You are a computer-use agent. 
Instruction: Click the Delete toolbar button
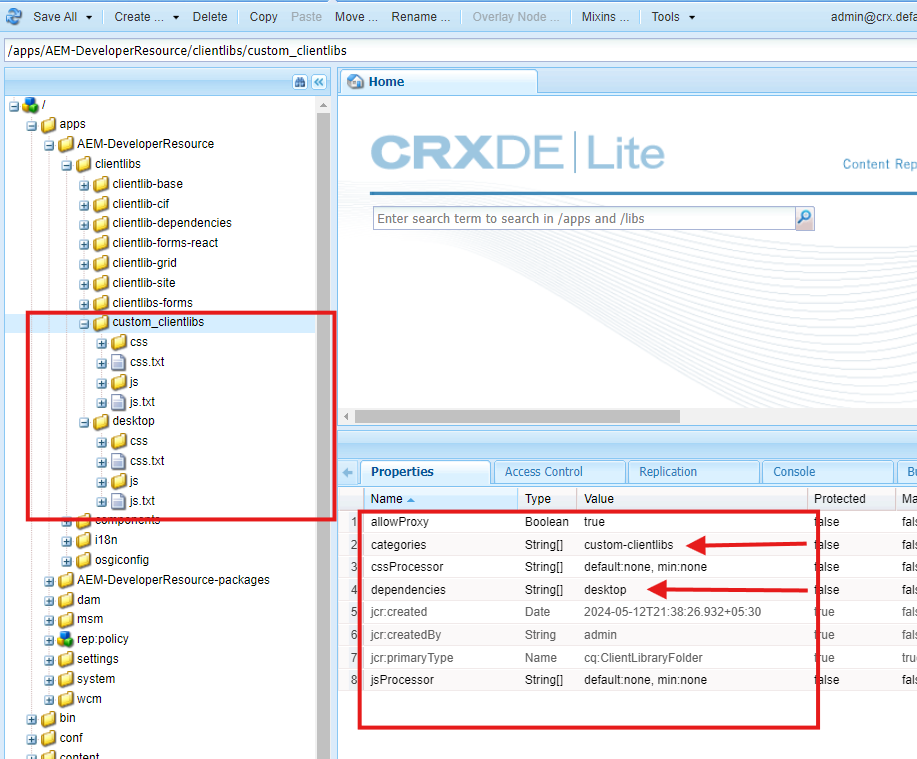coord(210,17)
